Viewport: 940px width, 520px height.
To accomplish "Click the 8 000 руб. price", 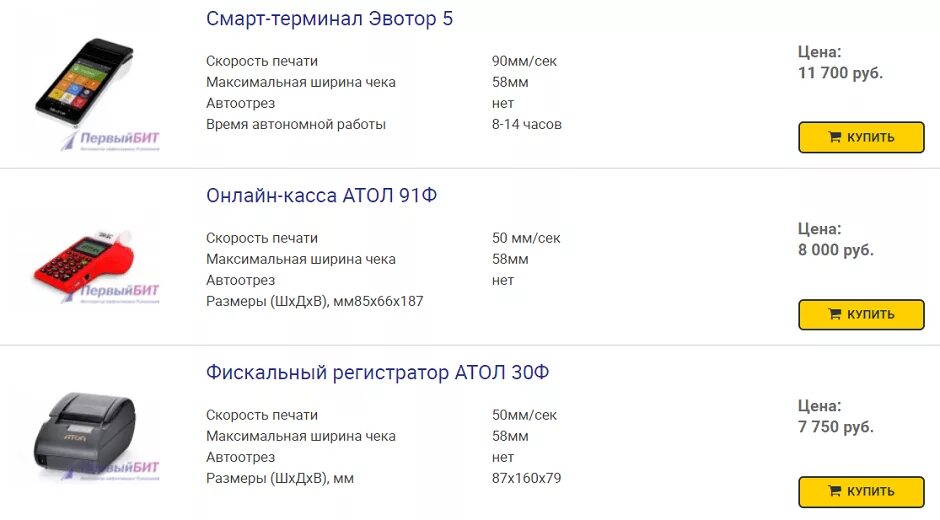I will point(836,250).
